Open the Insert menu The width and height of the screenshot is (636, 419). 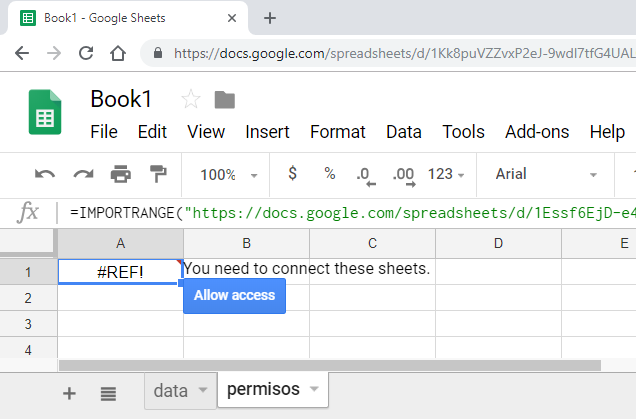click(x=267, y=132)
